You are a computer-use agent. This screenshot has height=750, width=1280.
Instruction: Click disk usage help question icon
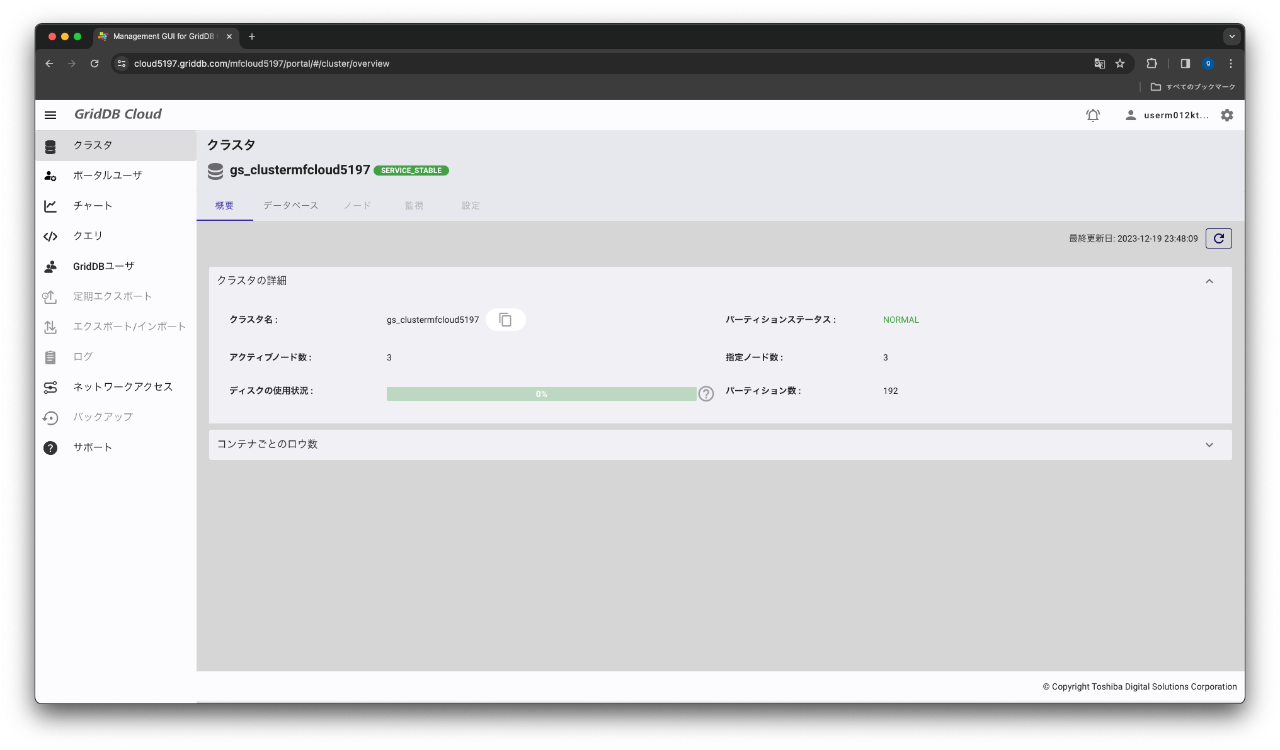tap(706, 394)
